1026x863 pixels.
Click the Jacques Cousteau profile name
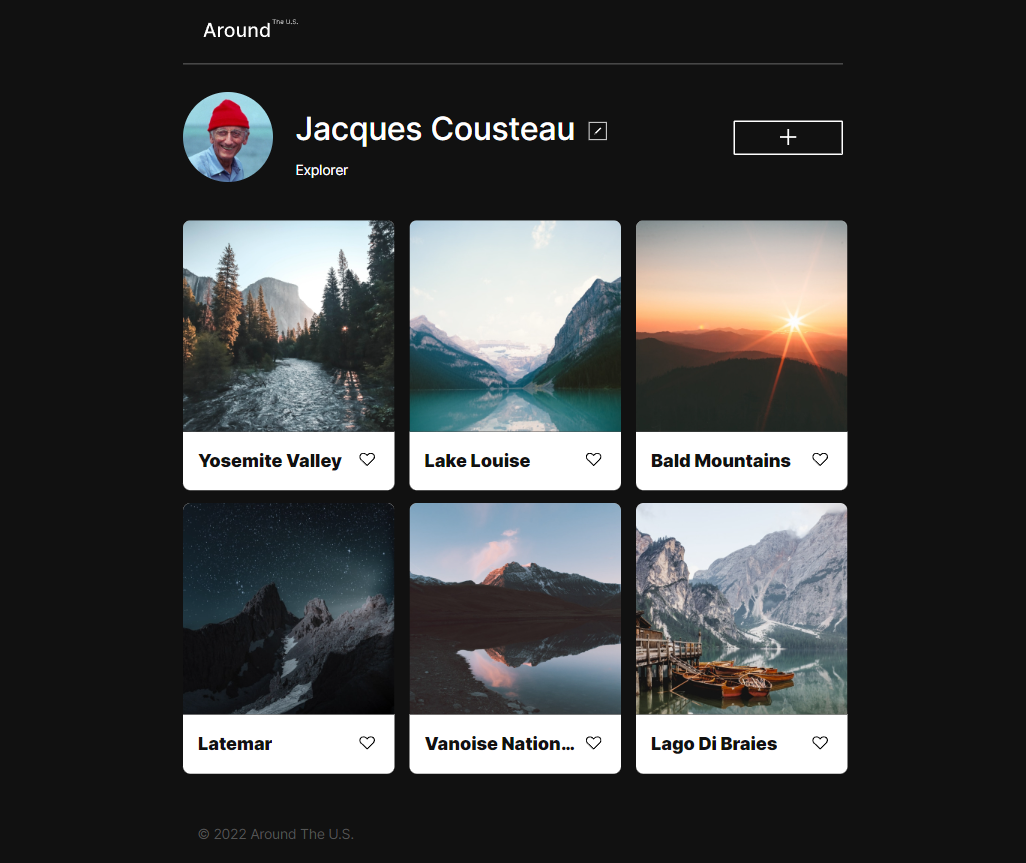click(435, 129)
